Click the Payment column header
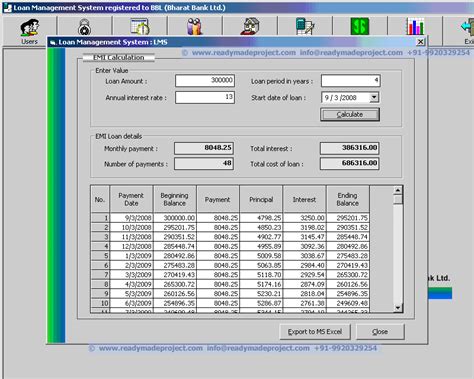 (218, 199)
